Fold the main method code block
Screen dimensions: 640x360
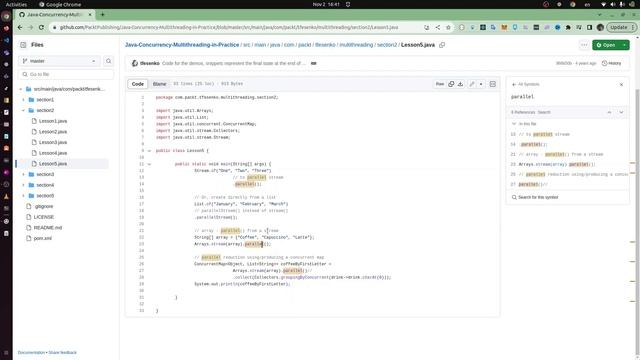[x=149, y=164]
